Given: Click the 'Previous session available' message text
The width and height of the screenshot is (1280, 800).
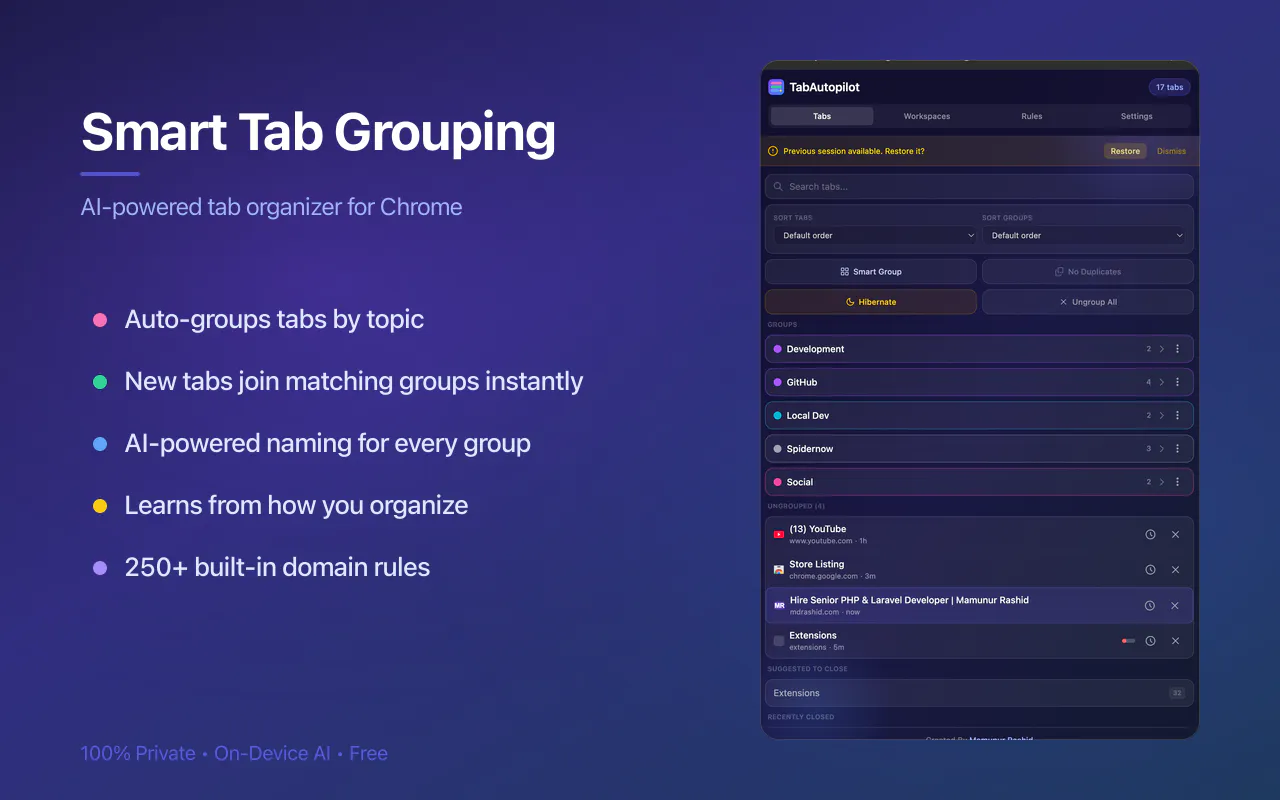Looking at the screenshot, I should click(854, 151).
